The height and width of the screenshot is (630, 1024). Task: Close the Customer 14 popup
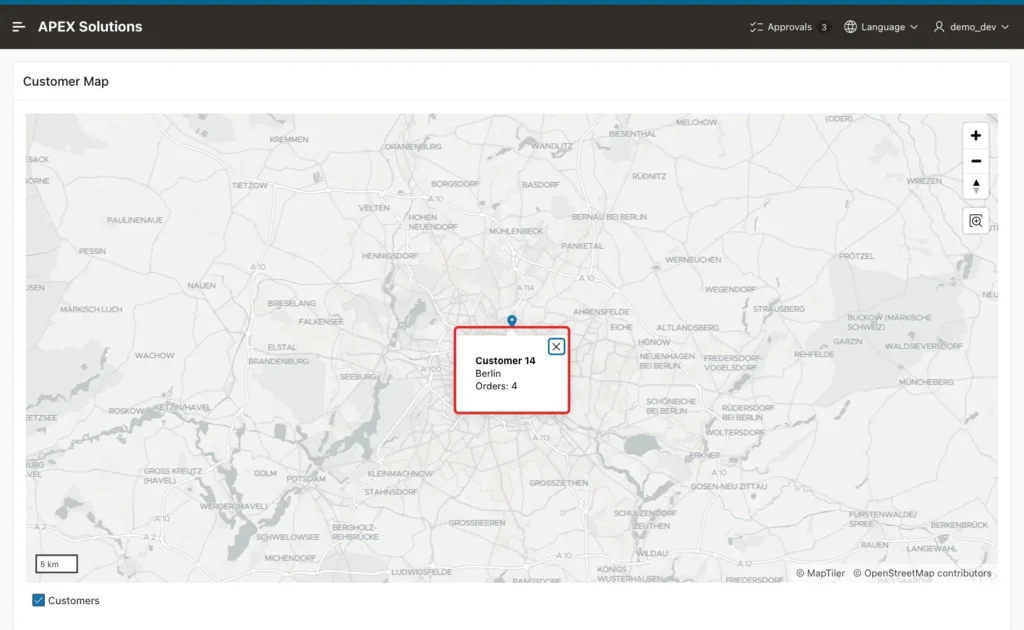(556, 347)
